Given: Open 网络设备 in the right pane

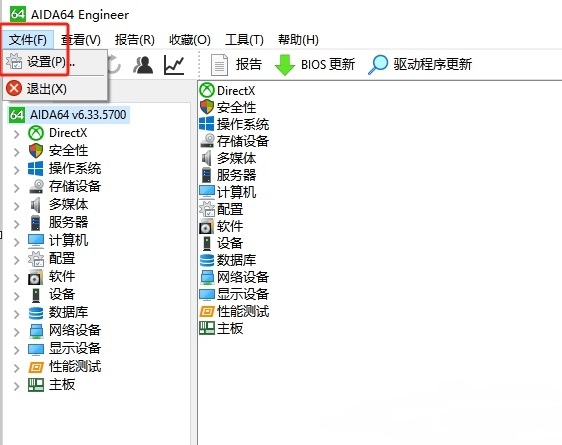Looking at the screenshot, I should click(x=234, y=277).
